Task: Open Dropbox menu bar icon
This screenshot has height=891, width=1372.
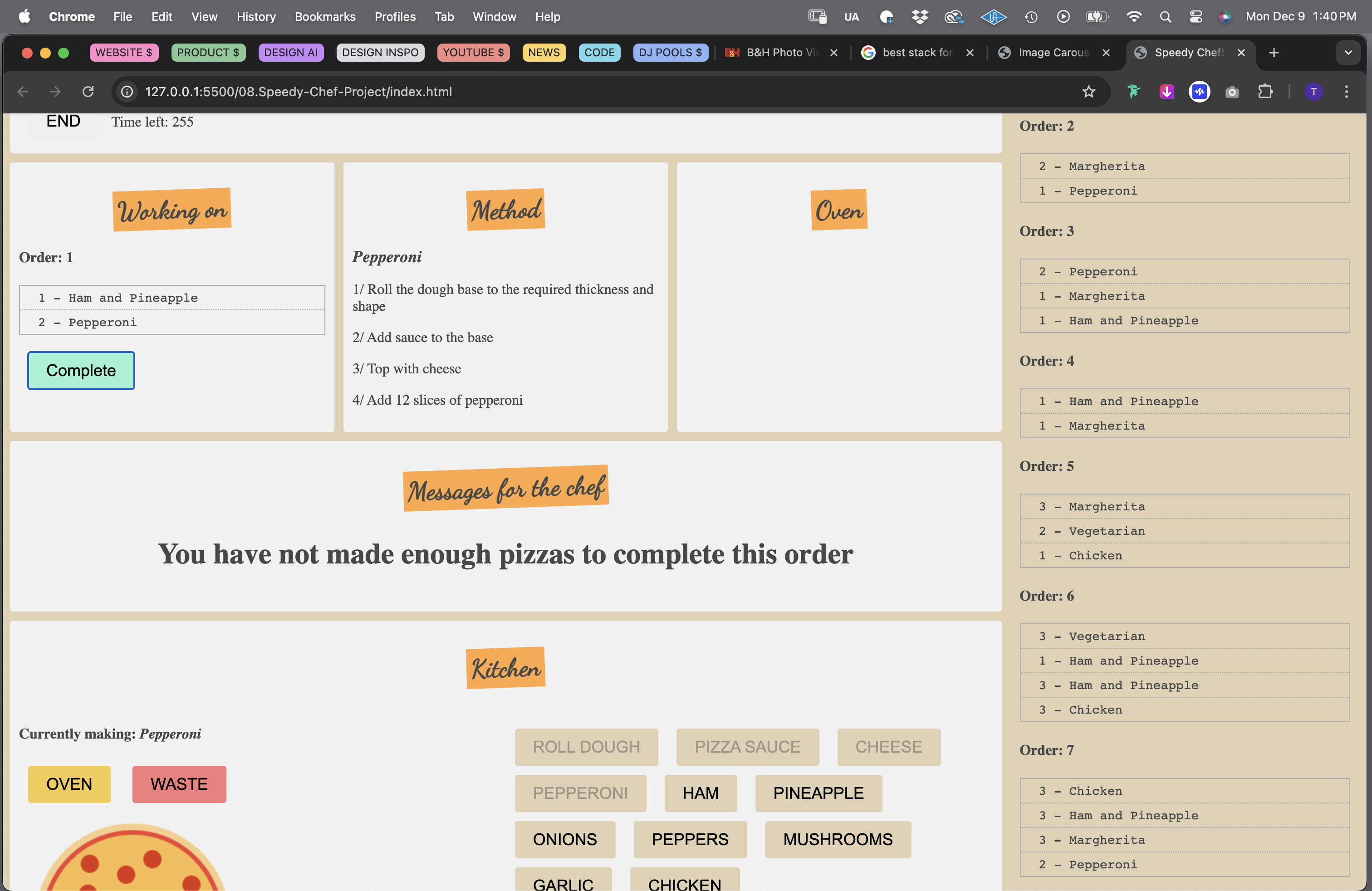Action: click(920, 17)
